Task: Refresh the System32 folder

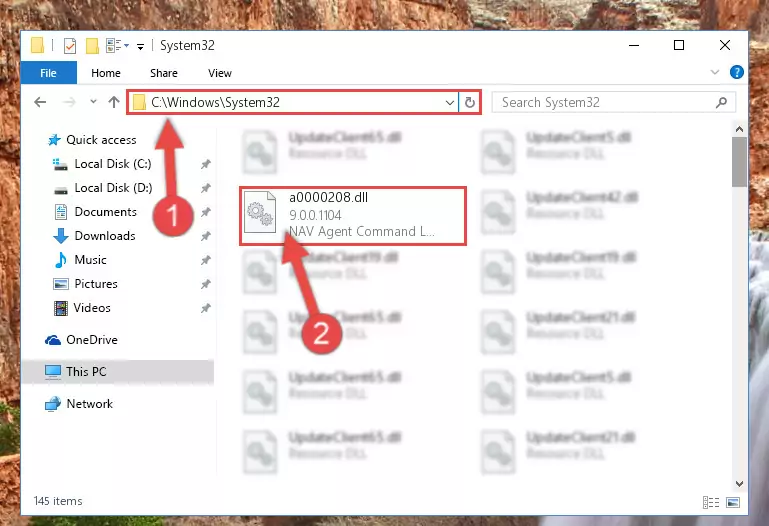Action: point(469,102)
